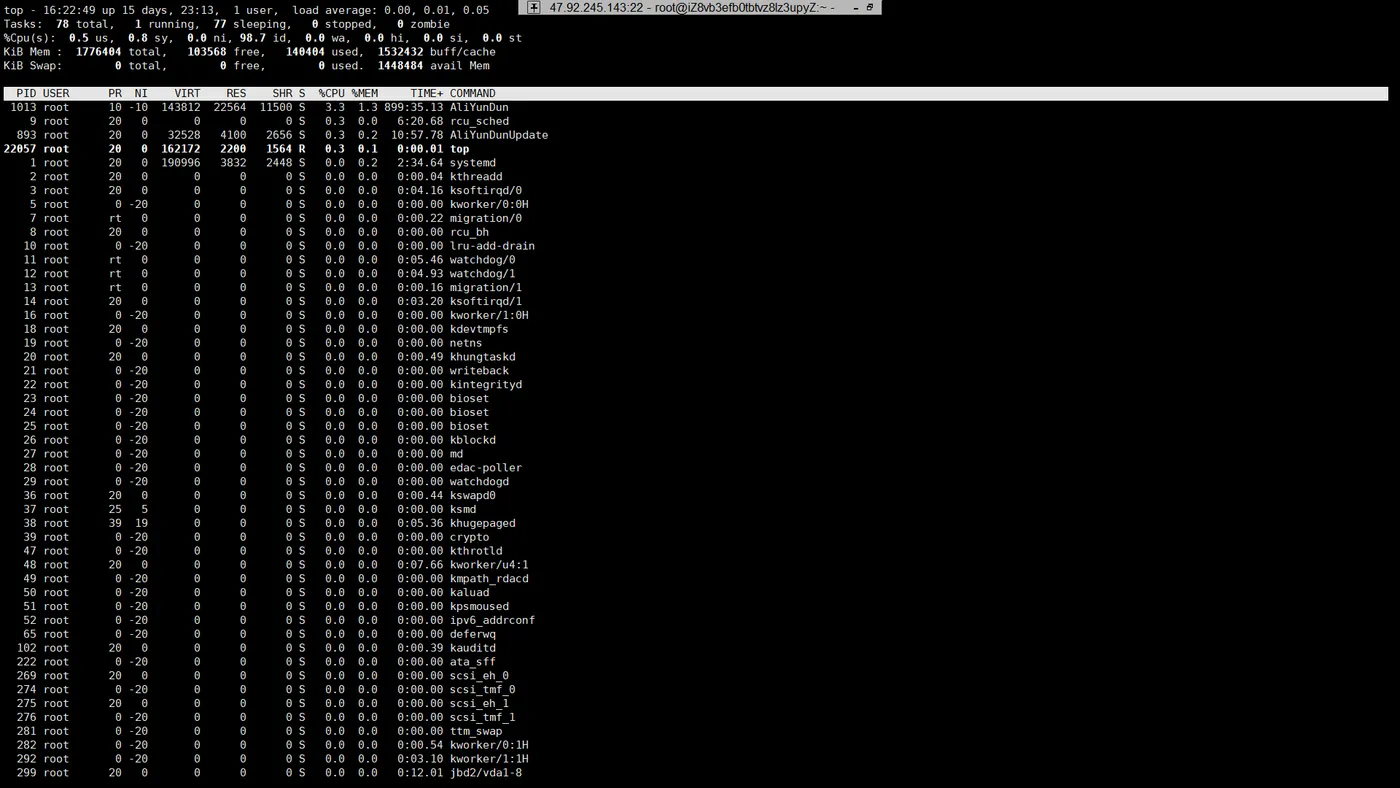Click the %MEM column header
1400x788 pixels.
click(x=365, y=93)
